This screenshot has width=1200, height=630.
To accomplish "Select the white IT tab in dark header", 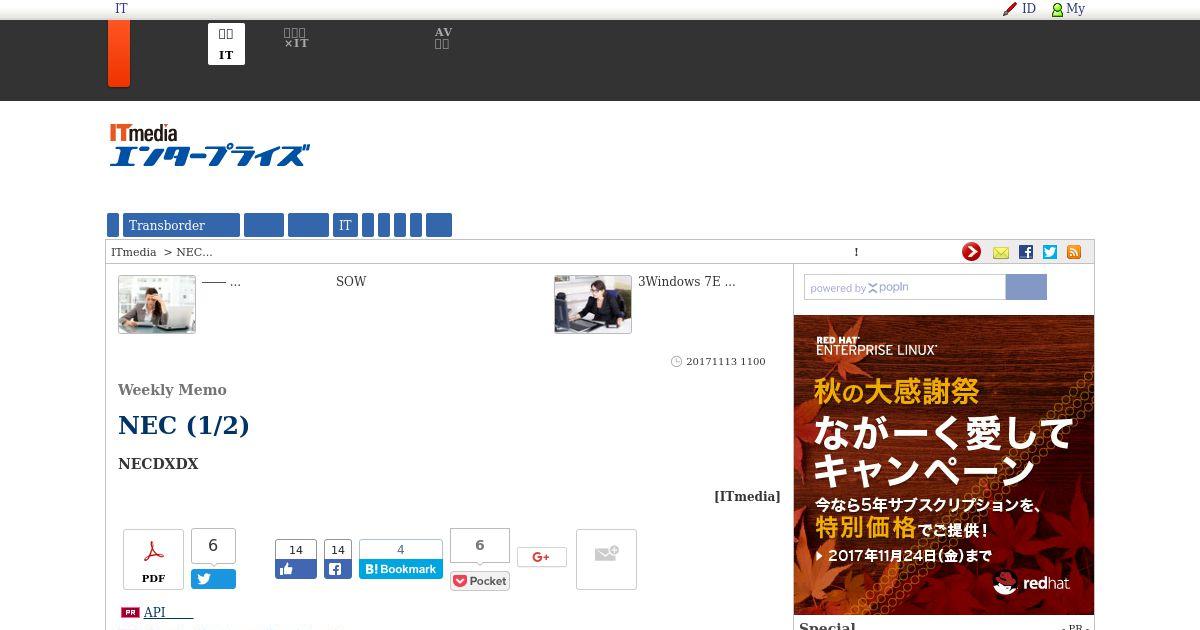I will tap(226, 44).
